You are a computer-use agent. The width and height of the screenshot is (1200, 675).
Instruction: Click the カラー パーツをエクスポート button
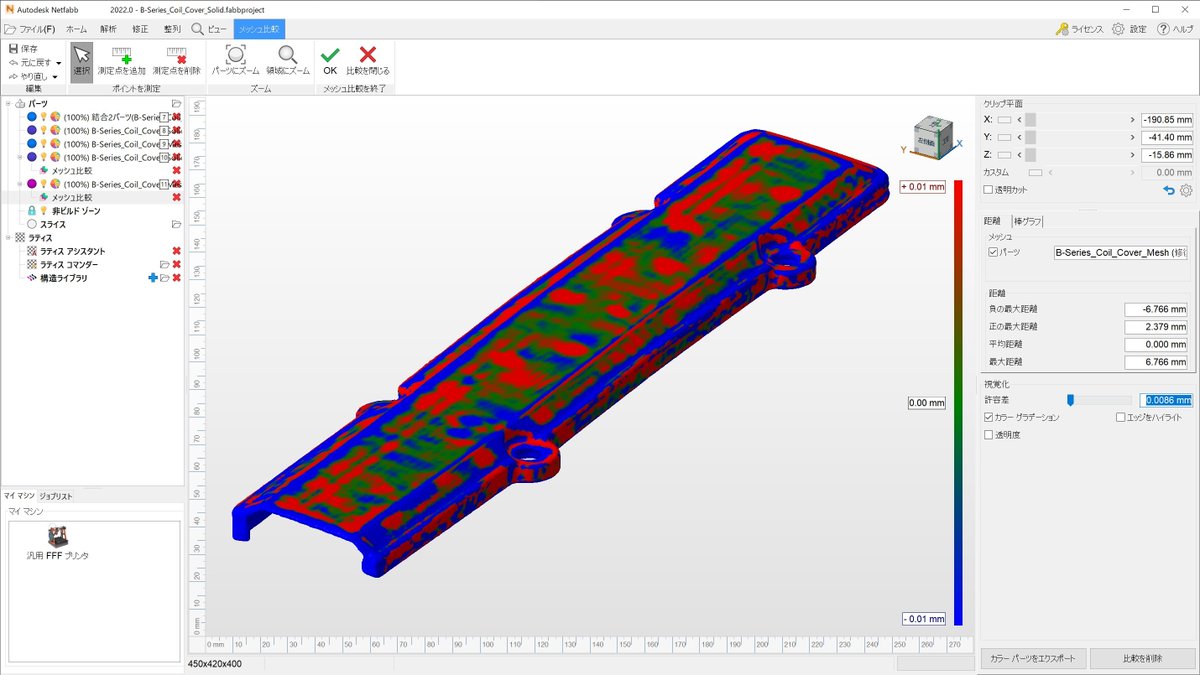pyautogui.click(x=1031, y=658)
